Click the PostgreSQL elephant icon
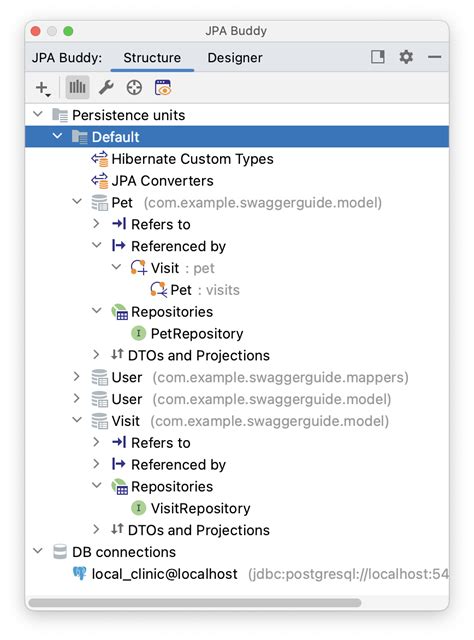 pos(80,573)
